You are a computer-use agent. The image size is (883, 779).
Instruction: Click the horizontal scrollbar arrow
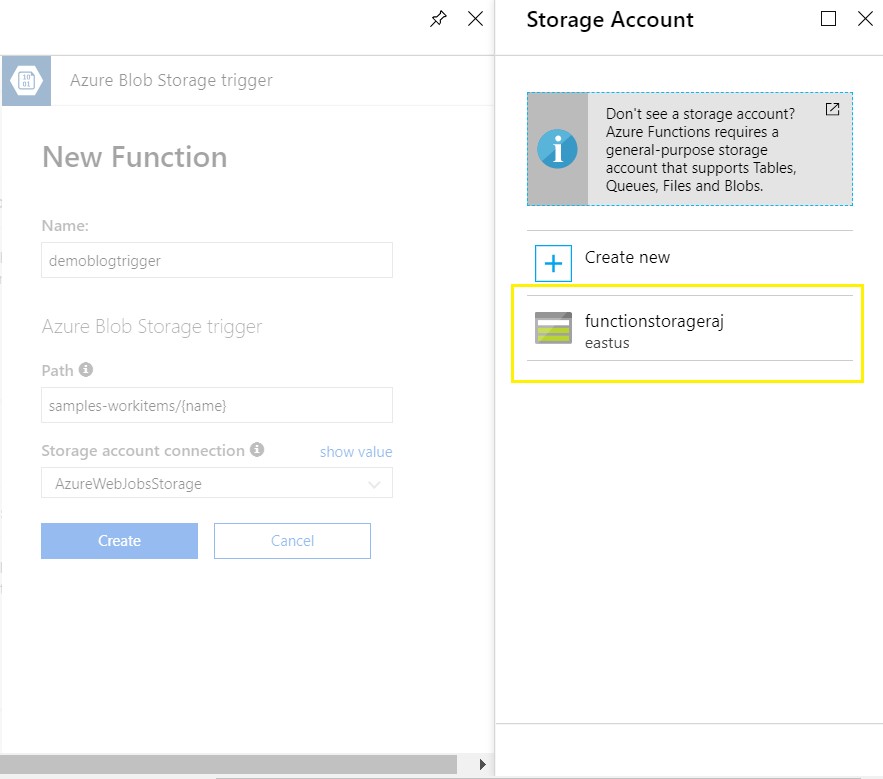(x=483, y=763)
